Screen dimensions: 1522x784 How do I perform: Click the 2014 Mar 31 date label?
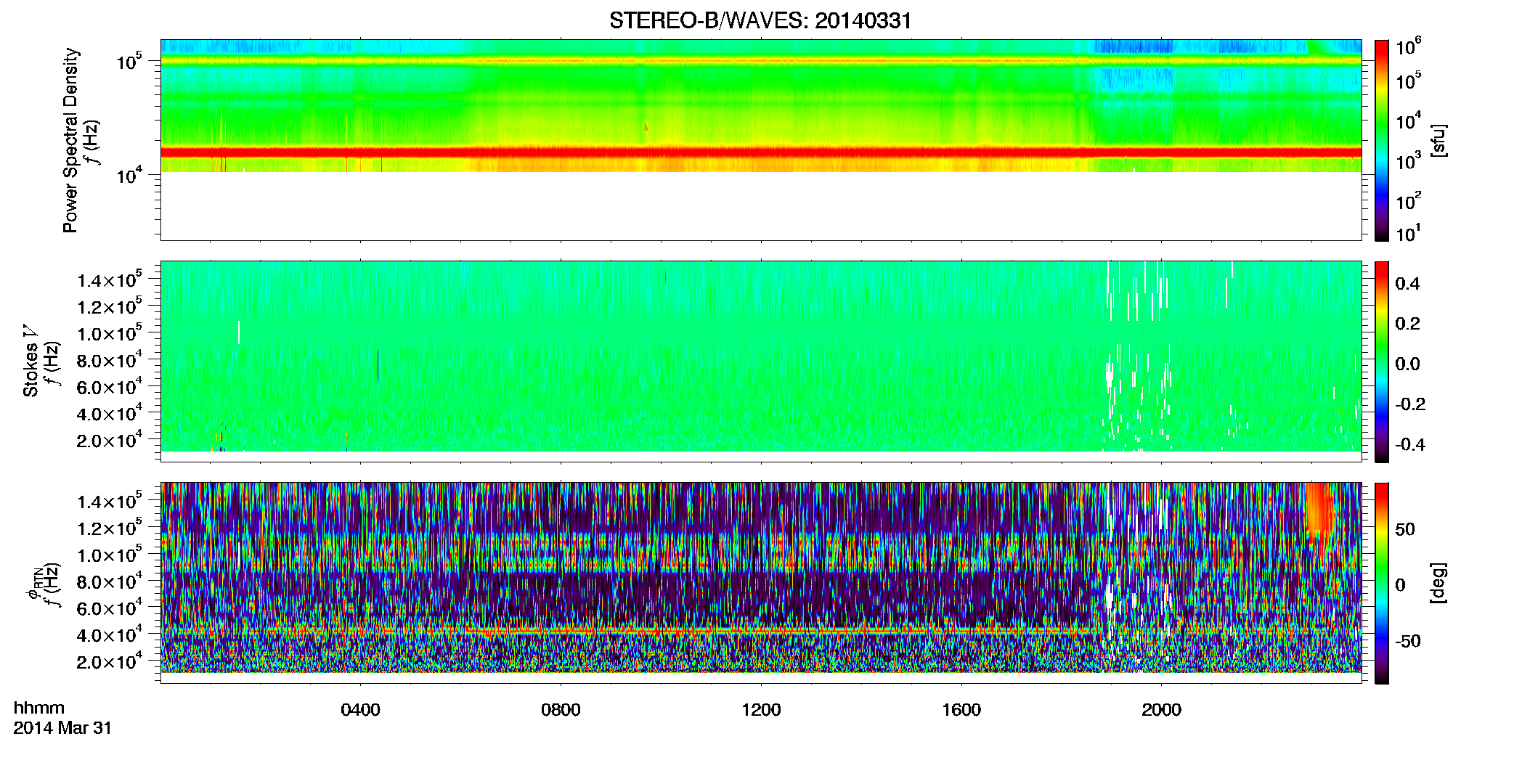(62, 728)
